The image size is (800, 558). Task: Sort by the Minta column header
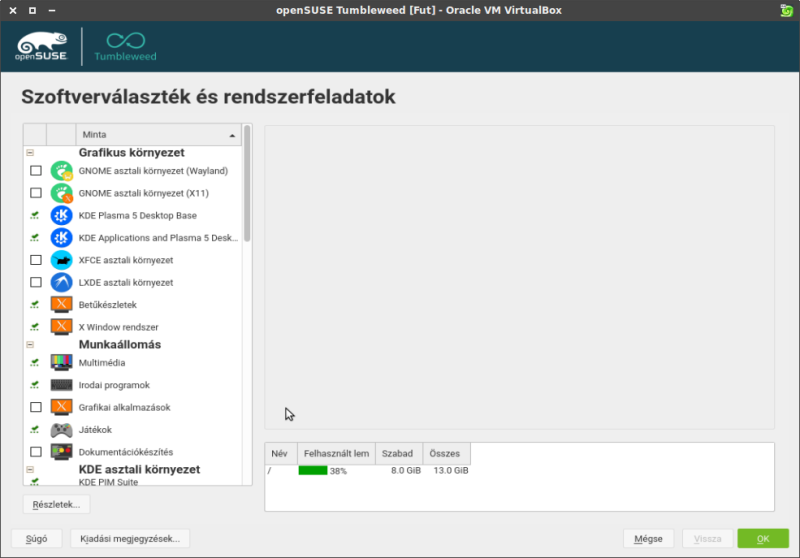coord(159,135)
